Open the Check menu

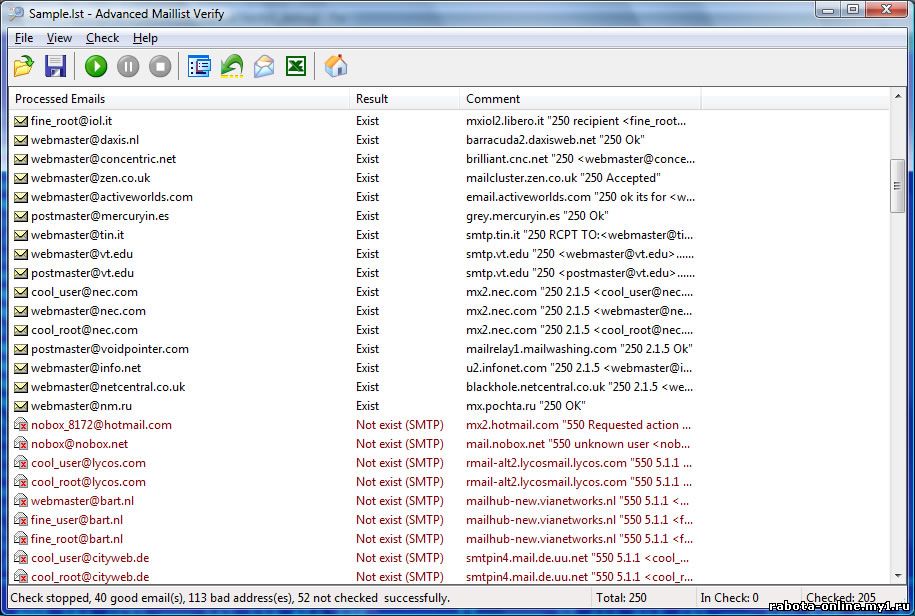[102, 38]
